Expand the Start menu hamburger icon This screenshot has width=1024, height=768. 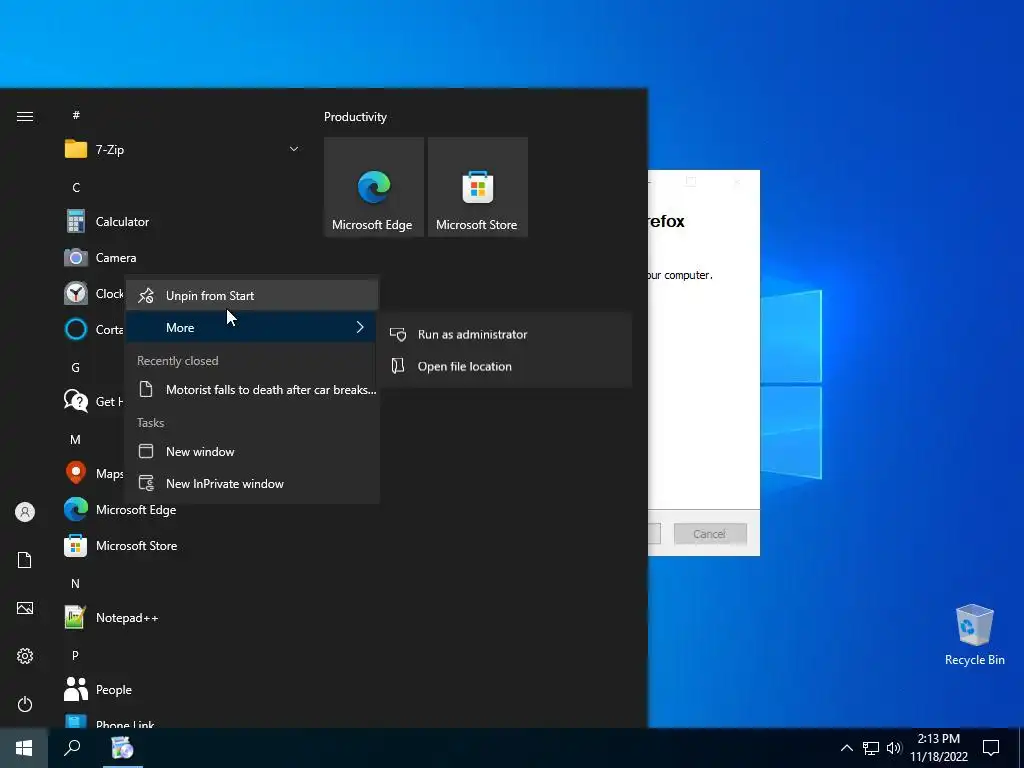coord(25,116)
